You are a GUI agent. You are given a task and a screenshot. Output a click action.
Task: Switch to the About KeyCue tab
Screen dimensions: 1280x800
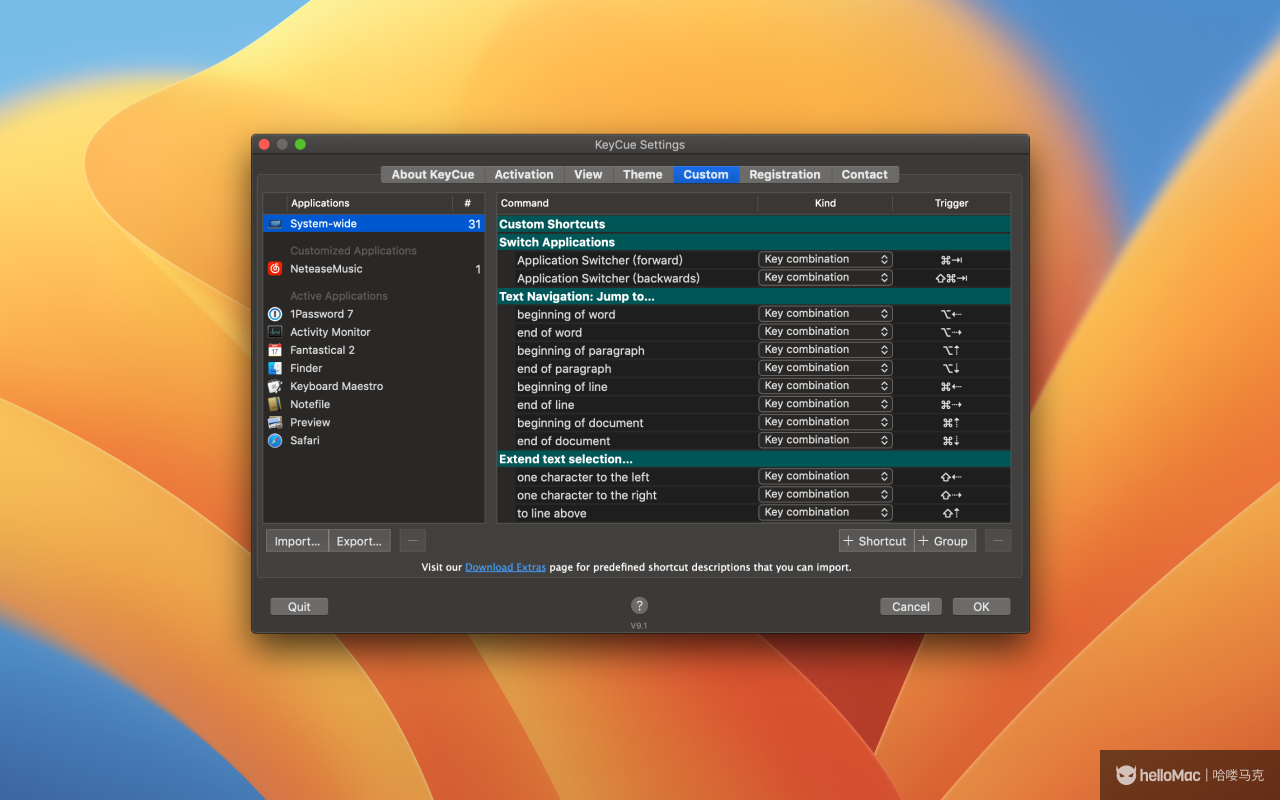(x=432, y=174)
